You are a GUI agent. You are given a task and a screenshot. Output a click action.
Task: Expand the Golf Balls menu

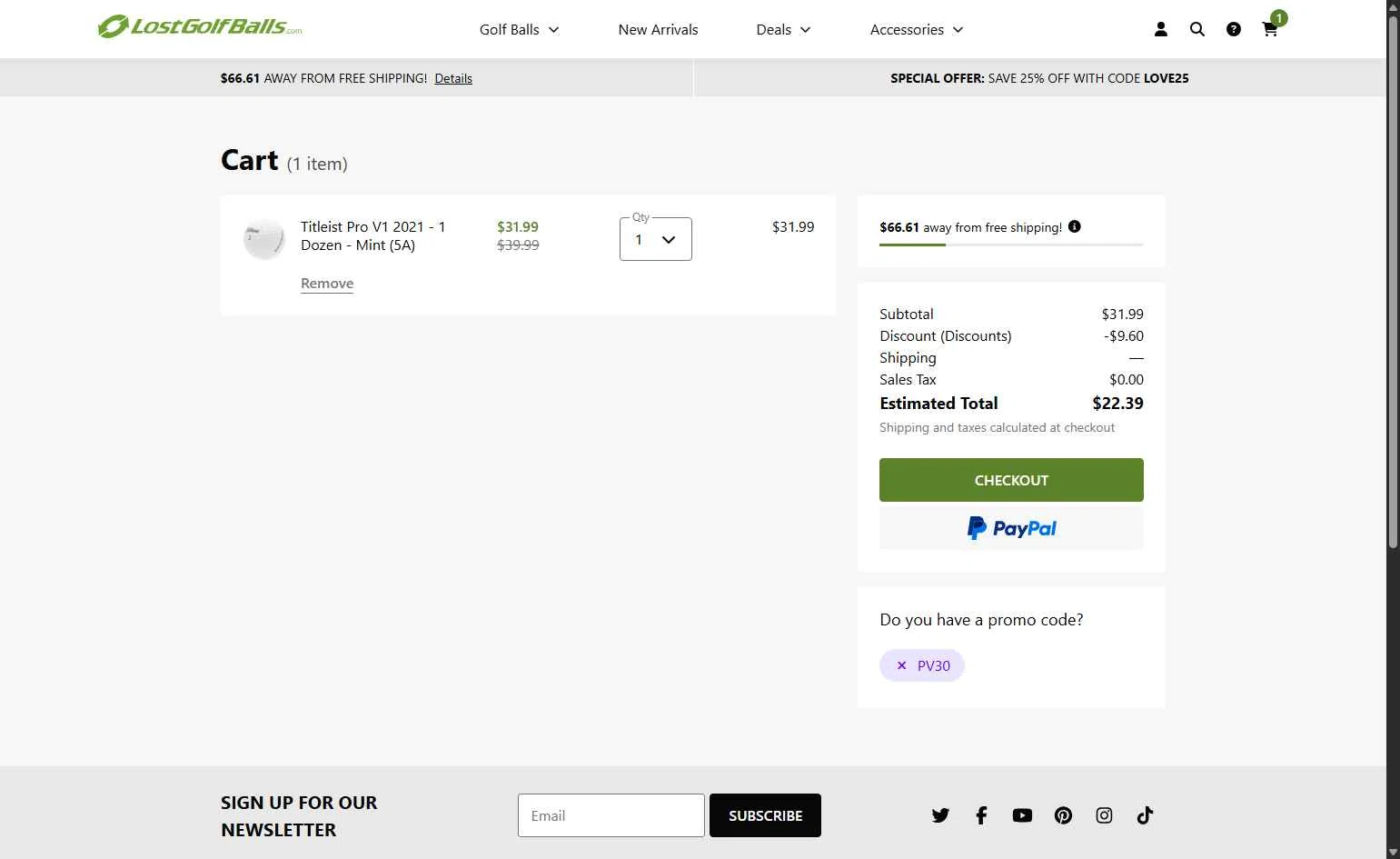[519, 29]
